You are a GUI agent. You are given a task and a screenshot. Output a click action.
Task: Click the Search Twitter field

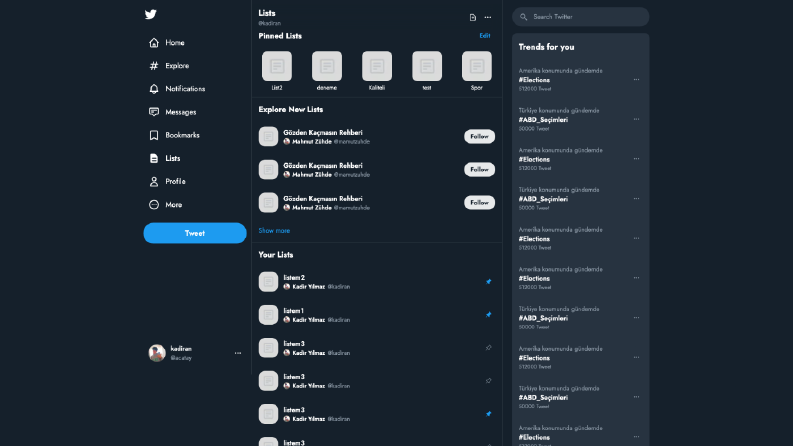coord(581,17)
